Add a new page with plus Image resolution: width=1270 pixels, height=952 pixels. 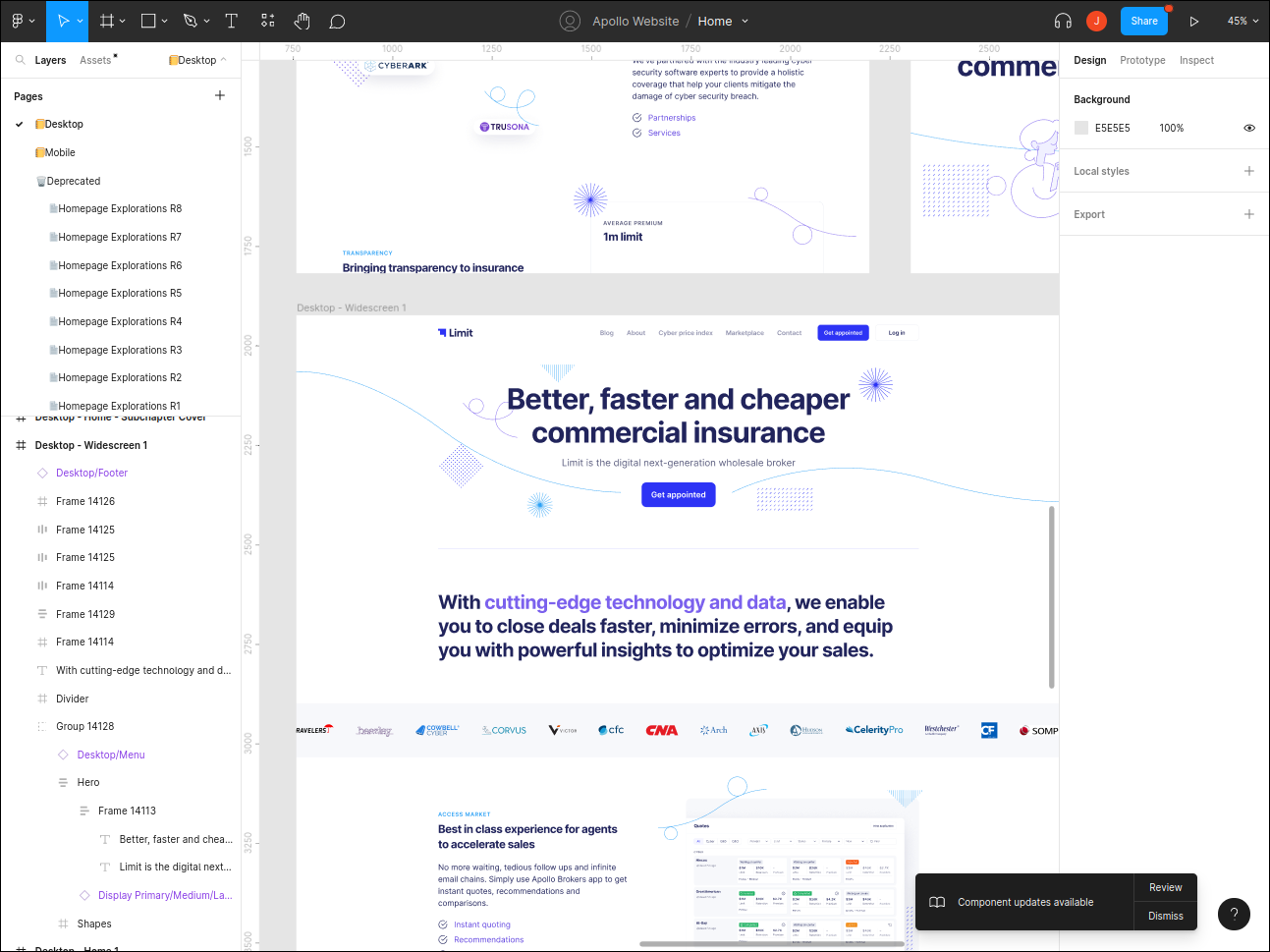[x=220, y=95]
